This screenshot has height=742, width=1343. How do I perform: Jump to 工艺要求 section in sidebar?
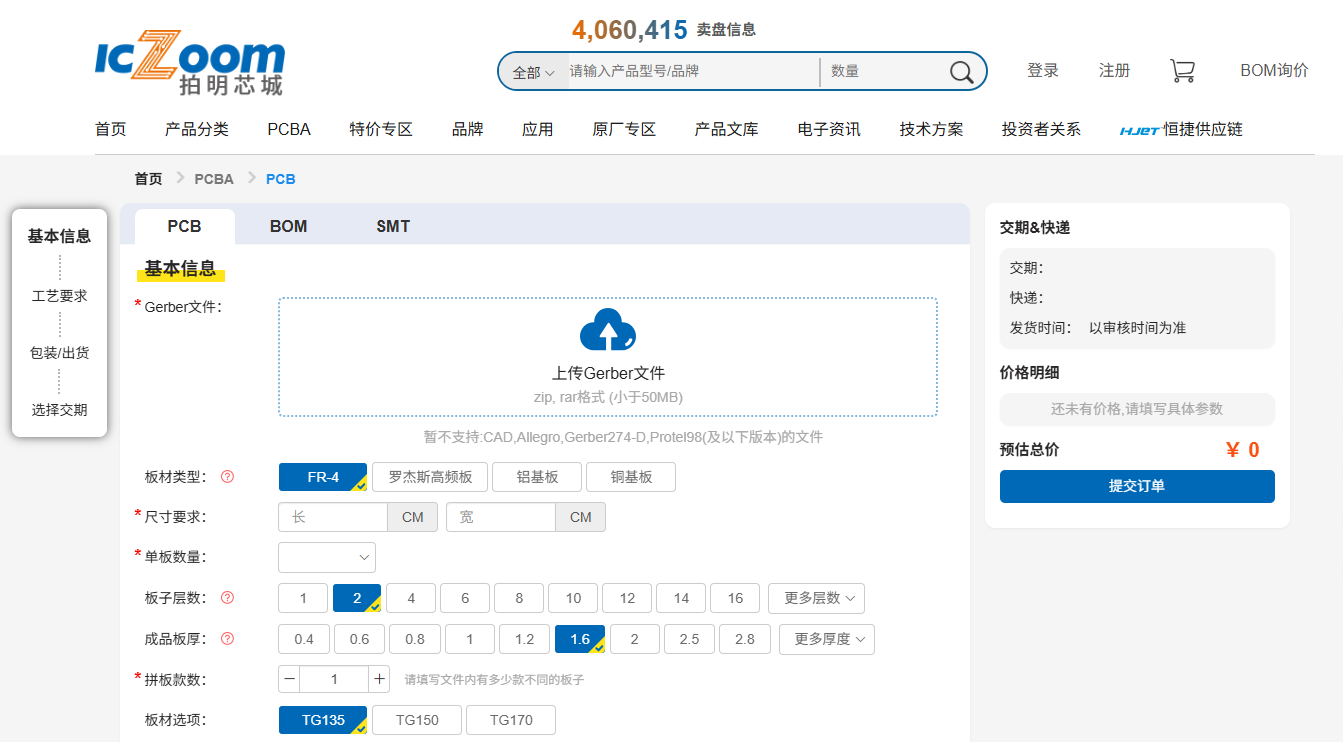(x=60, y=296)
